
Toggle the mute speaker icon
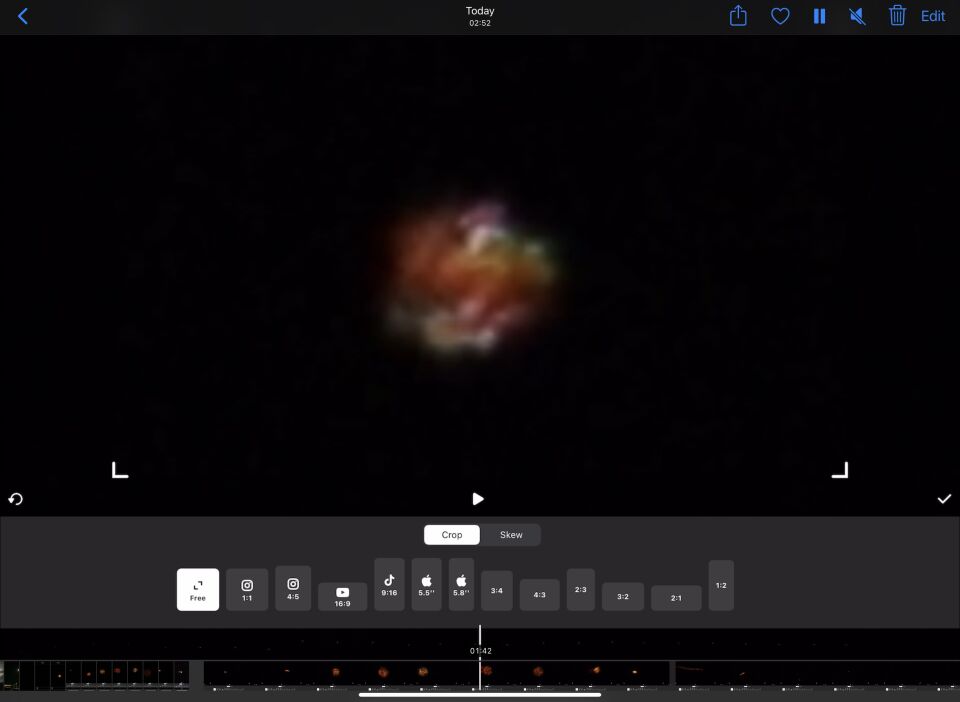857,17
